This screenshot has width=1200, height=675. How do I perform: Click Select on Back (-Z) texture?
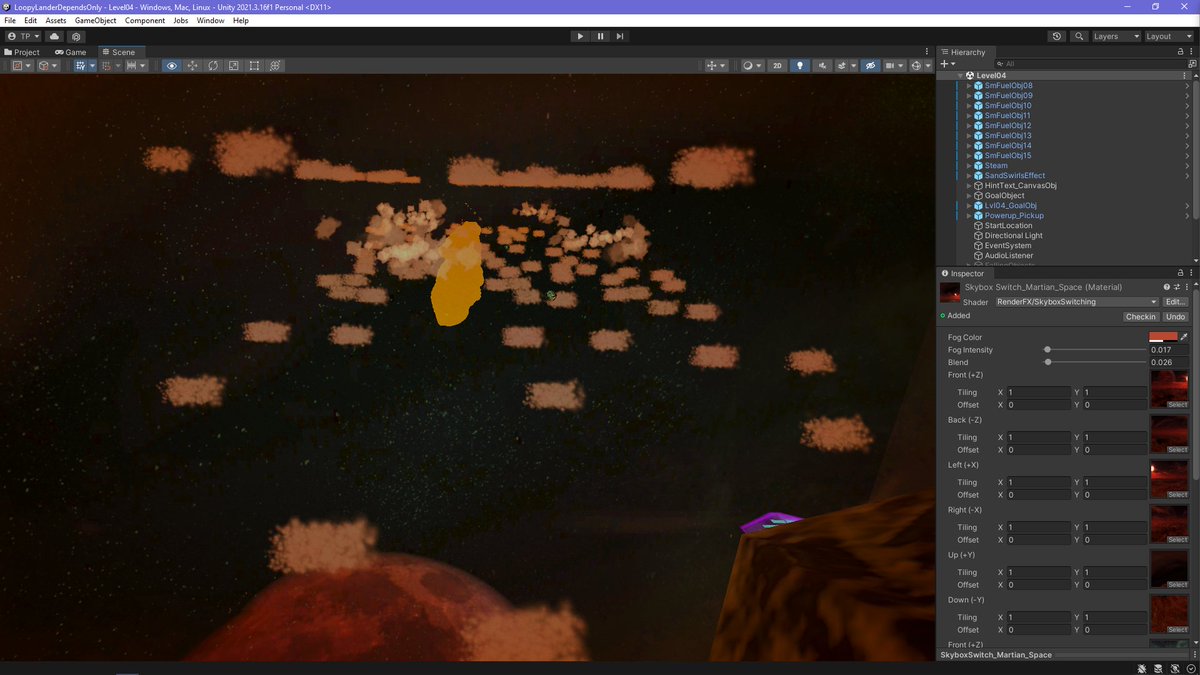1177,450
